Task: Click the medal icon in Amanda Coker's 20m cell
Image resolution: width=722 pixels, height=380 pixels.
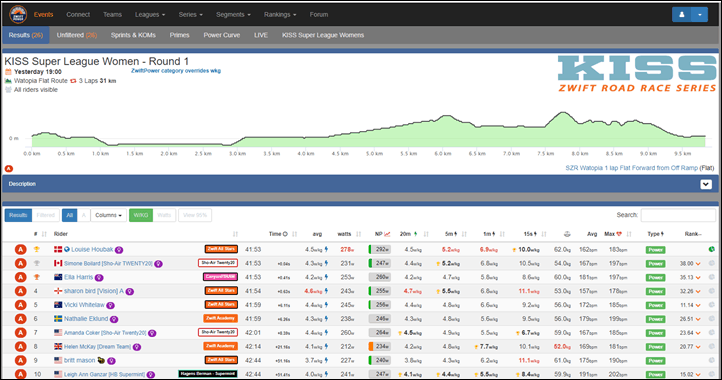Action: click(x=400, y=333)
